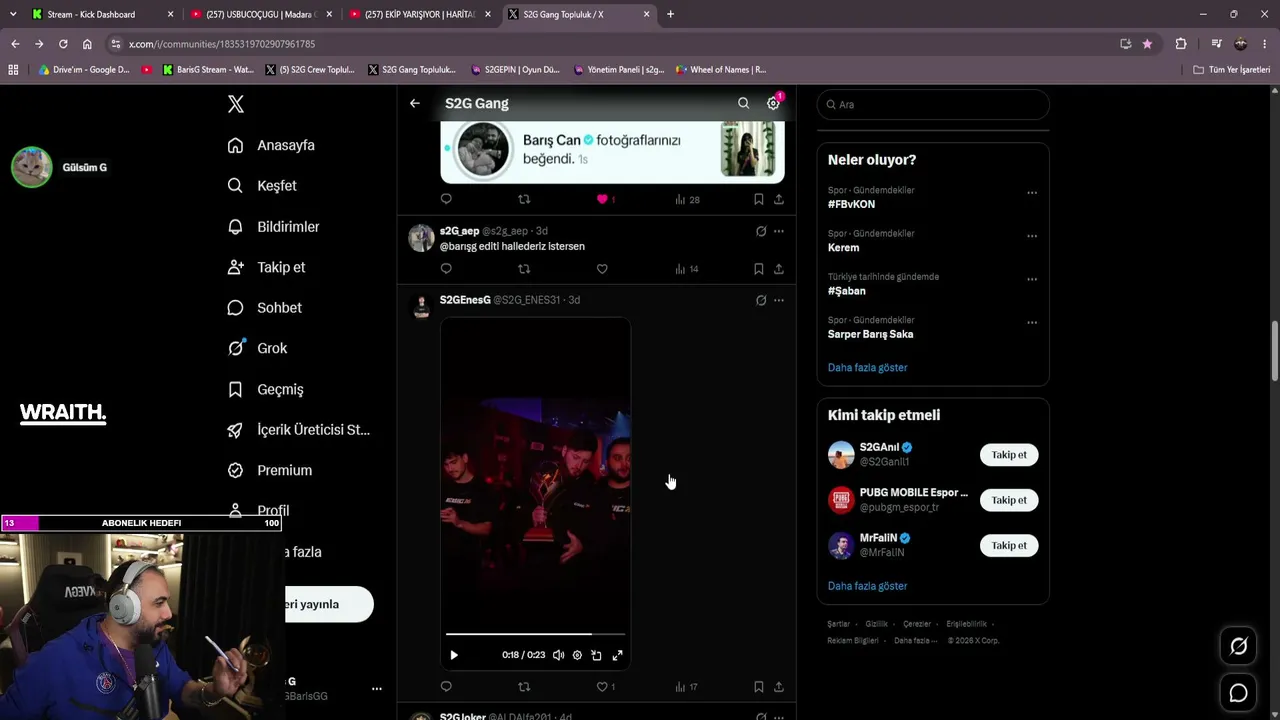The width and height of the screenshot is (1280, 720).
Task: Click the bookmark star in address bar
Action: 1147,44
